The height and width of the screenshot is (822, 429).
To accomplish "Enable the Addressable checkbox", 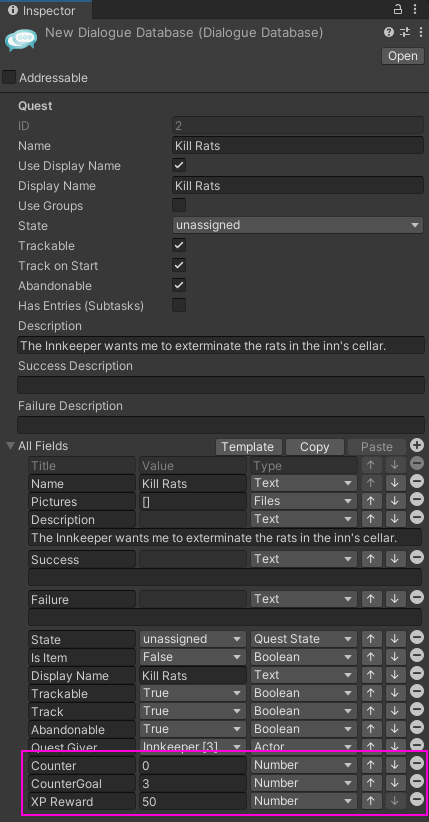I will [9, 78].
